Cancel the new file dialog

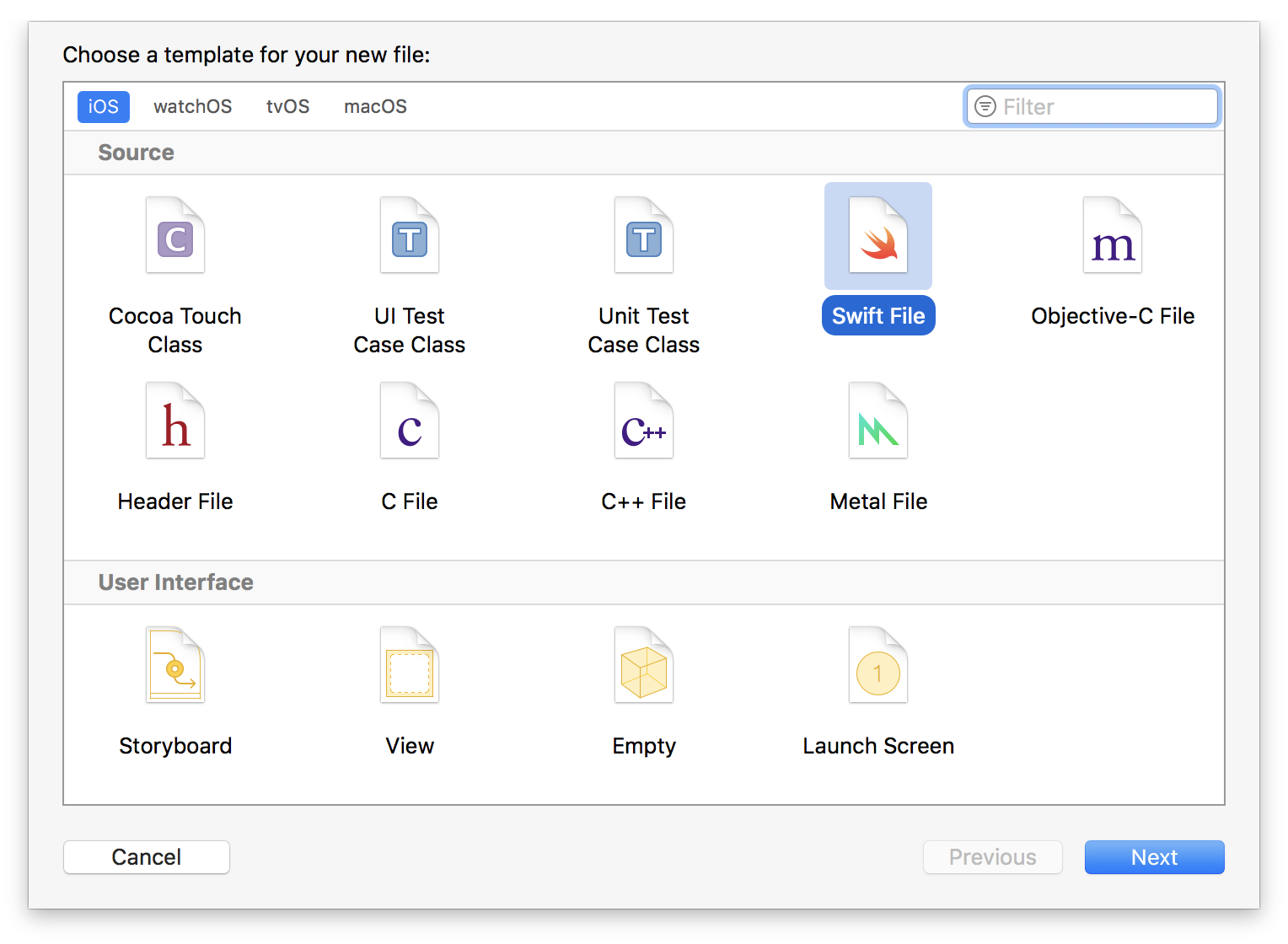tap(146, 856)
